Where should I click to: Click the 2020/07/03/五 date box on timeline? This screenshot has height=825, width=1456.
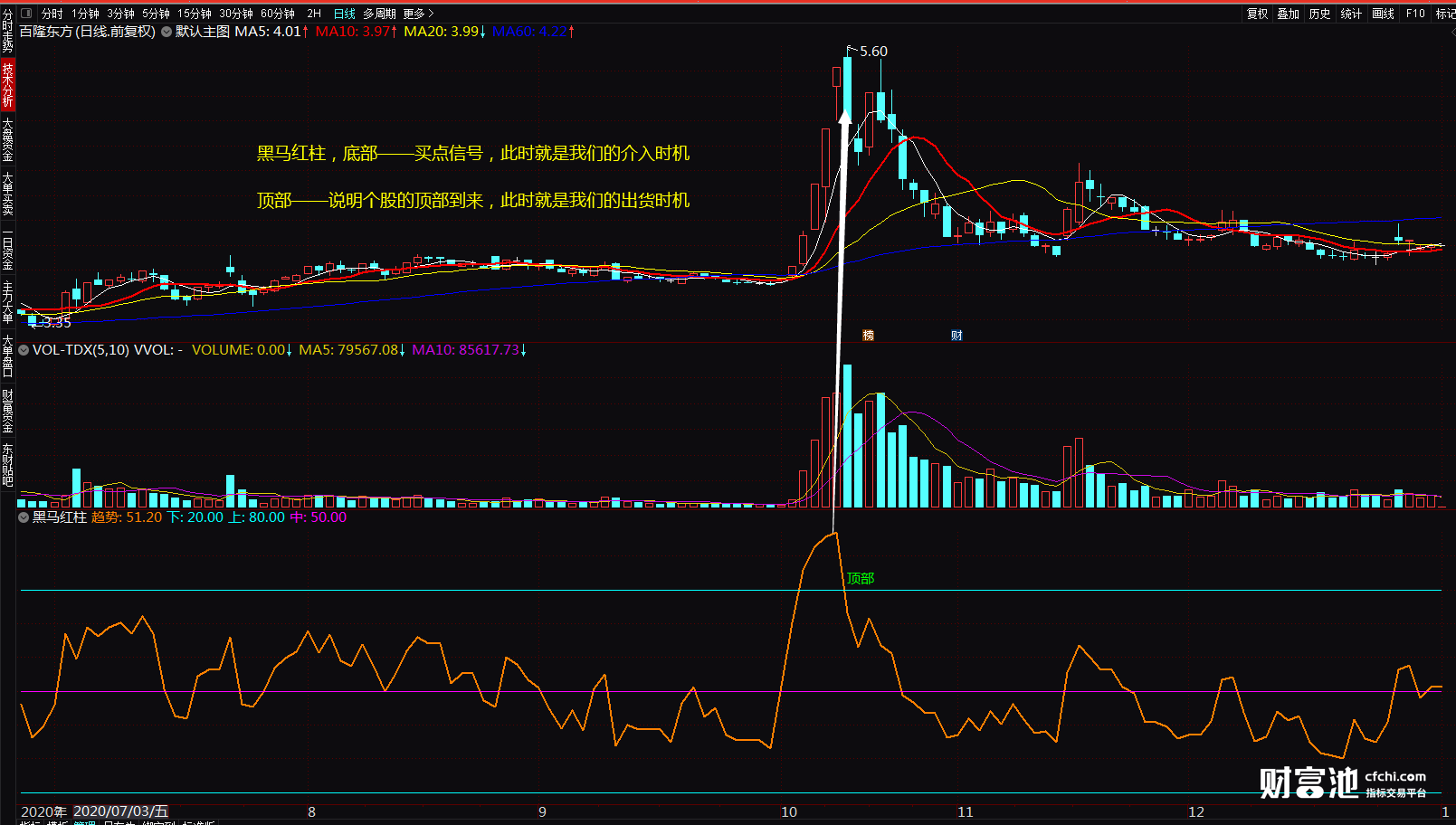[120, 811]
